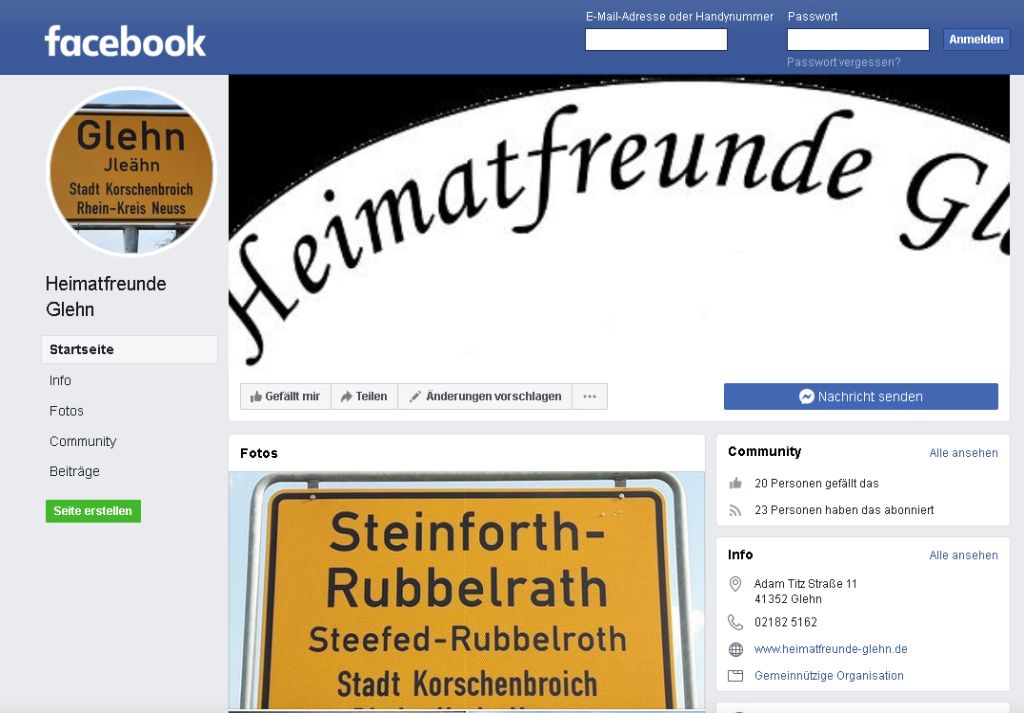The image size is (1024, 713).
Task: Visit www.heimatfreunde-glehn.de link
Action: [x=831, y=649]
